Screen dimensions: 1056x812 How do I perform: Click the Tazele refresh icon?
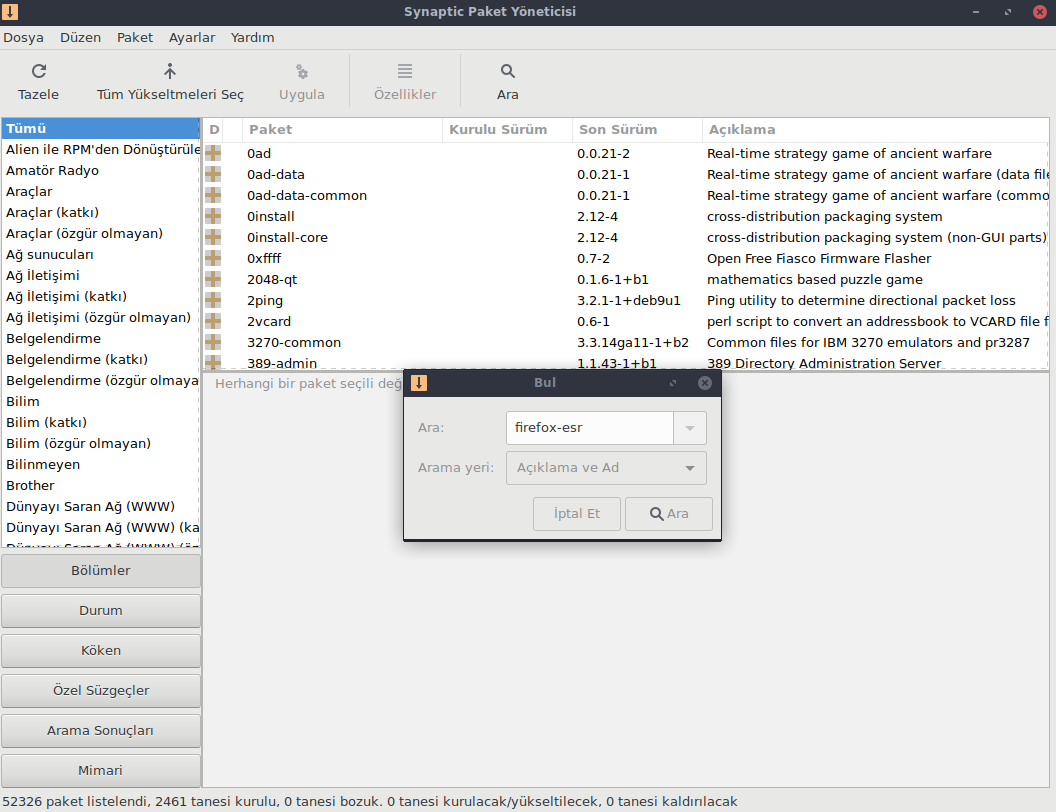tap(38, 71)
